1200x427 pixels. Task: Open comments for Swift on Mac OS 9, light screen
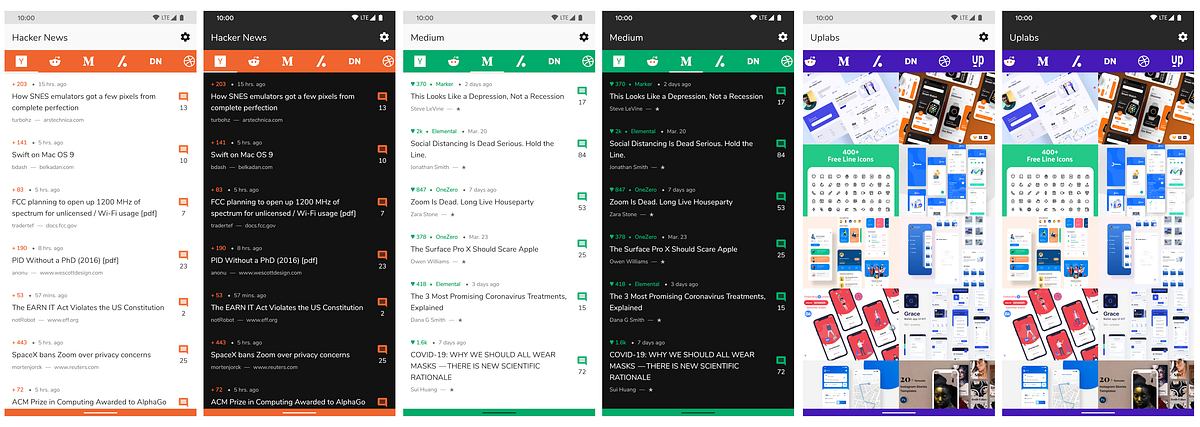pos(184,150)
